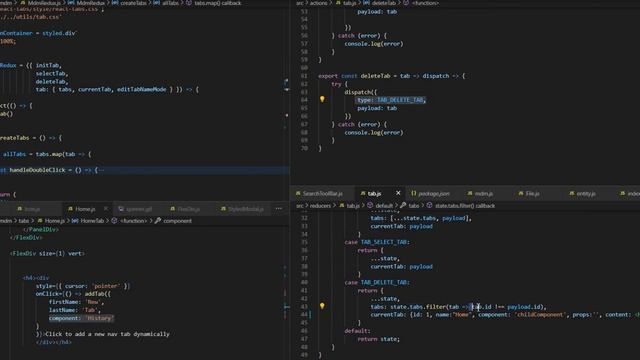Click the 'default' breadcrumb in the reducers tab.js editor

(x=384, y=206)
